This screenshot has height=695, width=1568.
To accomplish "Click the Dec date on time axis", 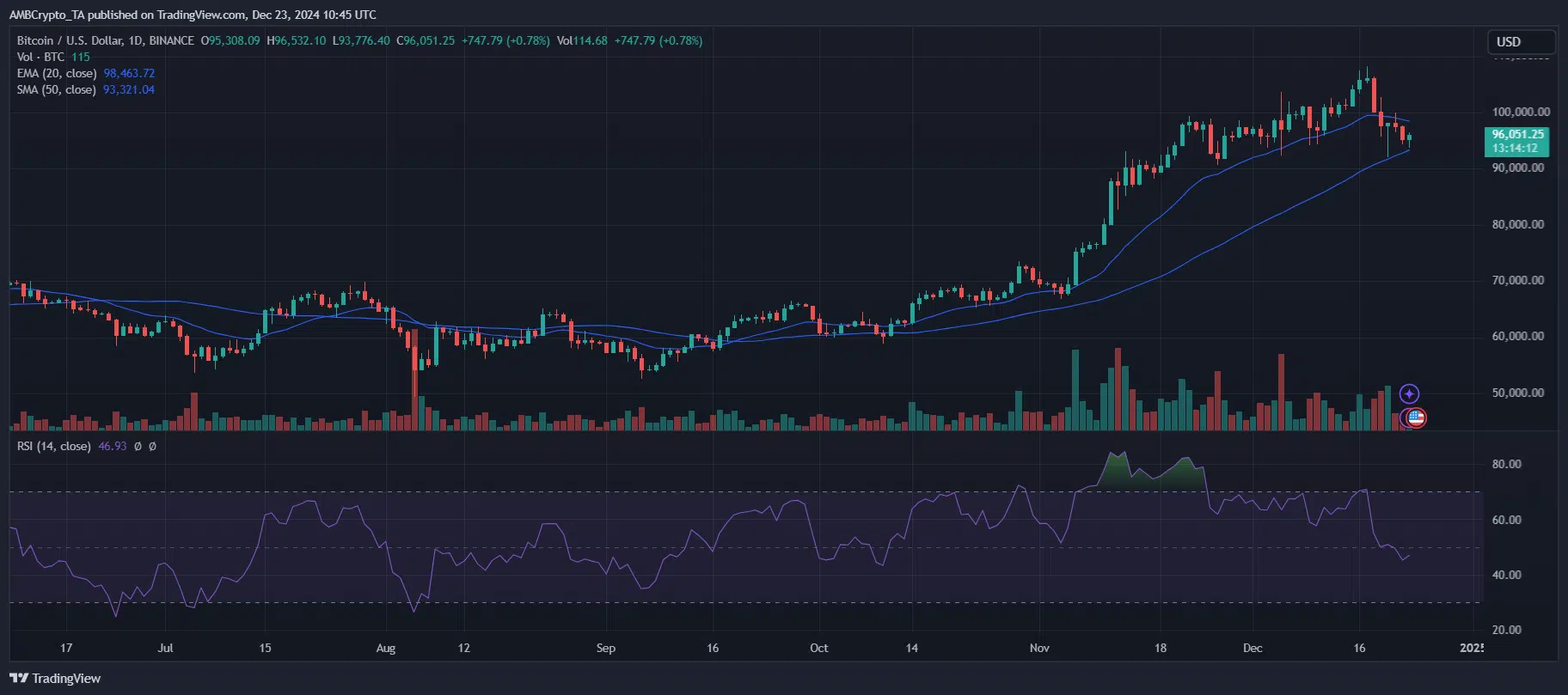I will coord(1253,648).
